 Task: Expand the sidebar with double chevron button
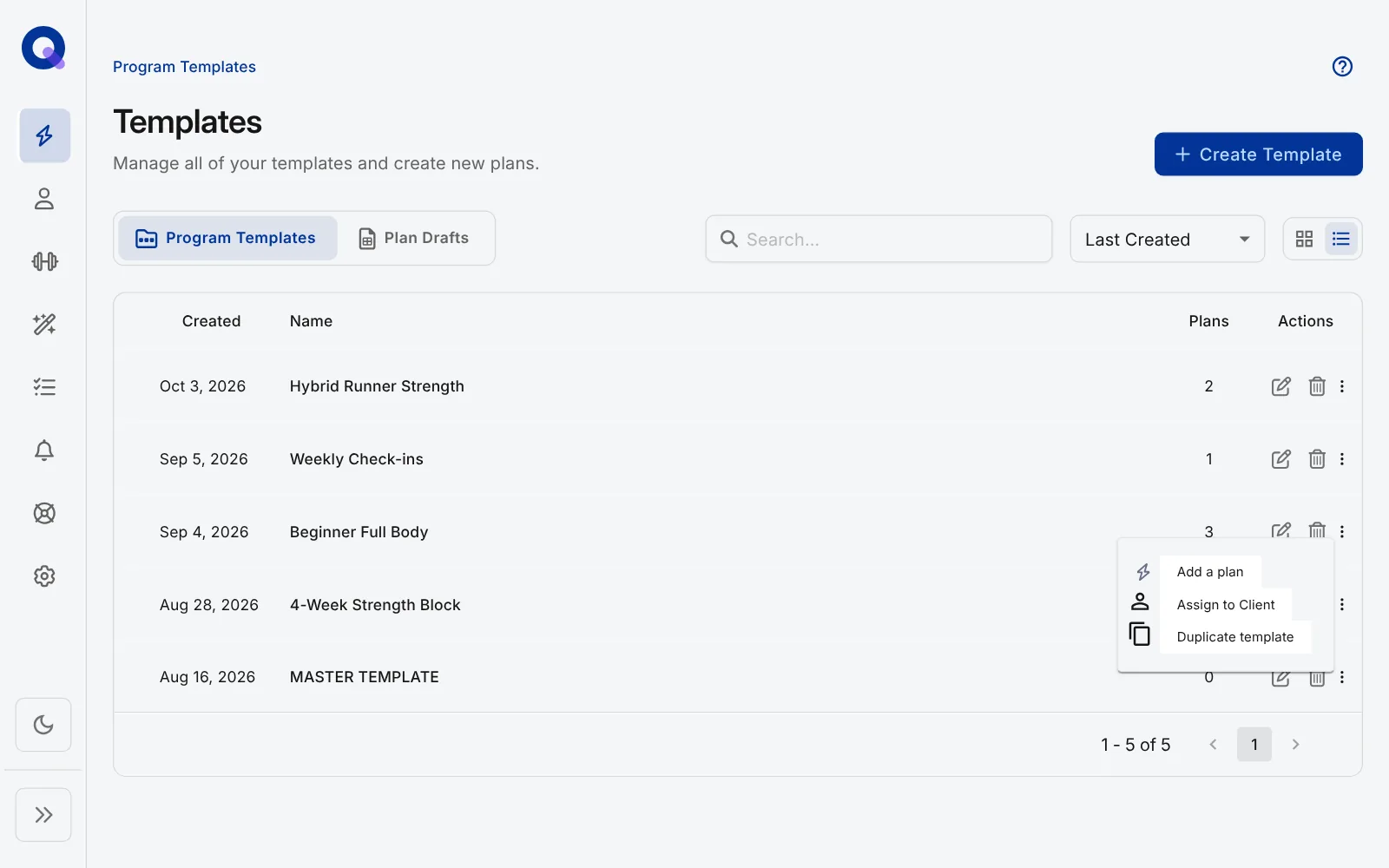43,814
